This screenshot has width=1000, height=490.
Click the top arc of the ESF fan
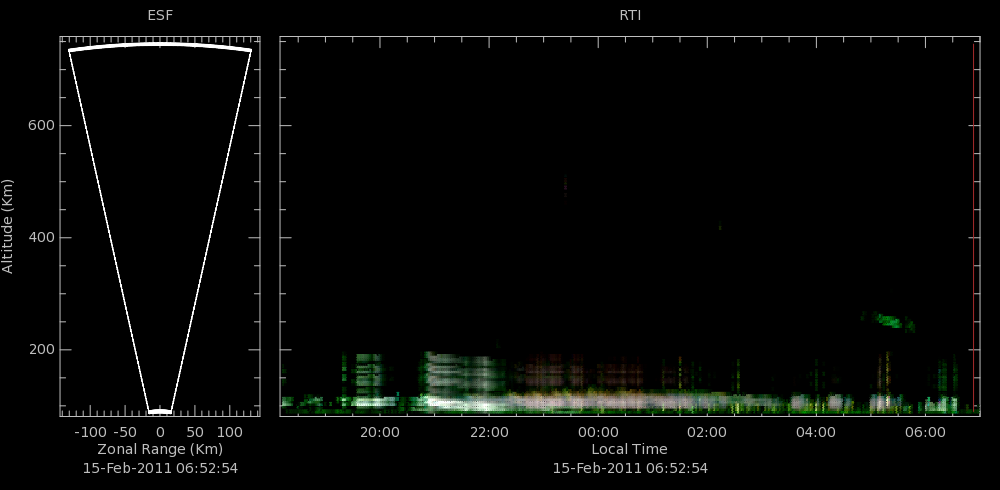point(160,45)
